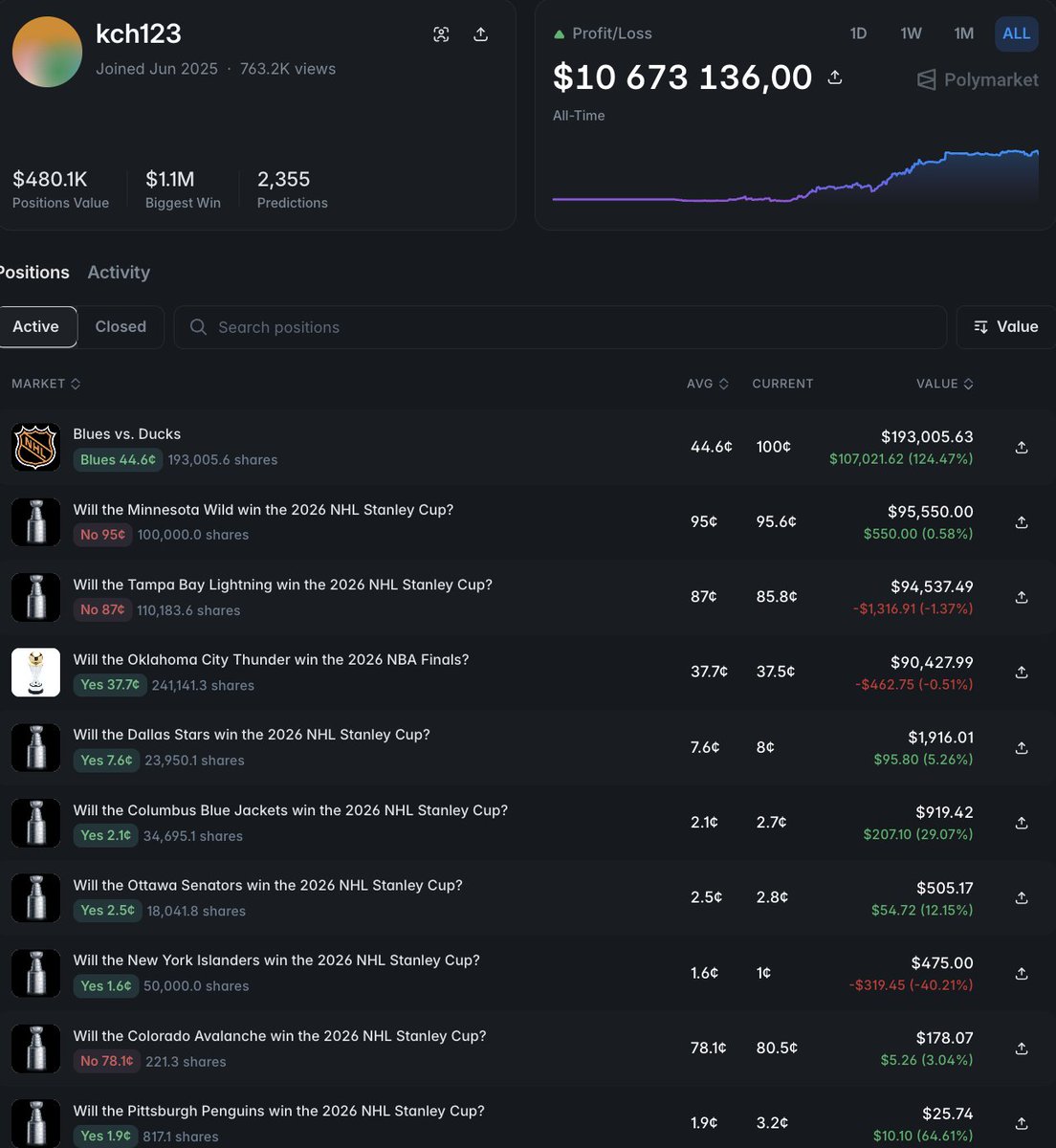Show Active positions
Image resolution: width=1056 pixels, height=1148 pixels.
36,327
